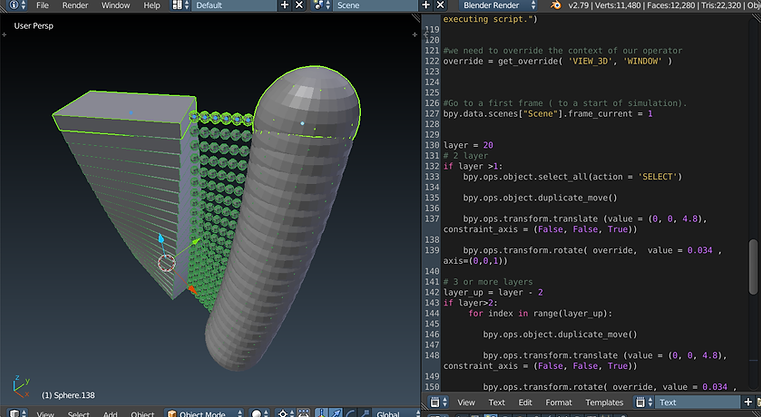This screenshot has height=417, width=761.
Task: Open the File menu
Action: [43, 5]
